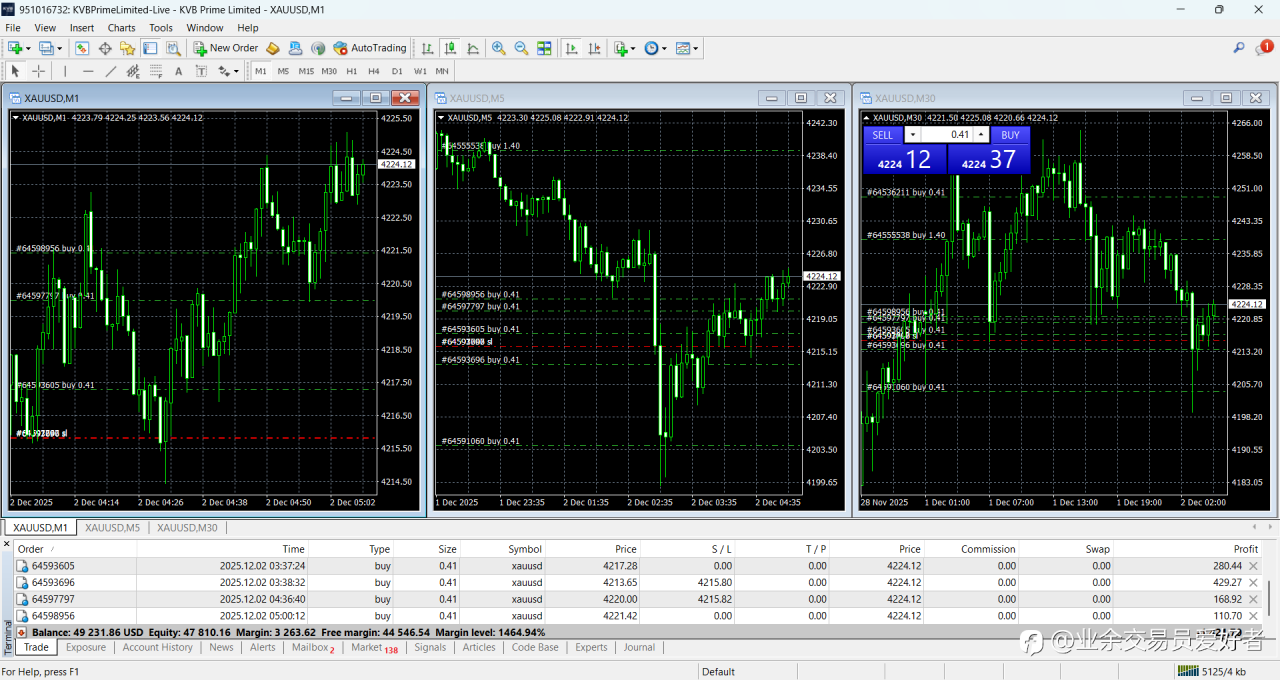
Task: Open the search magnifier at top right
Action: coord(1239,48)
